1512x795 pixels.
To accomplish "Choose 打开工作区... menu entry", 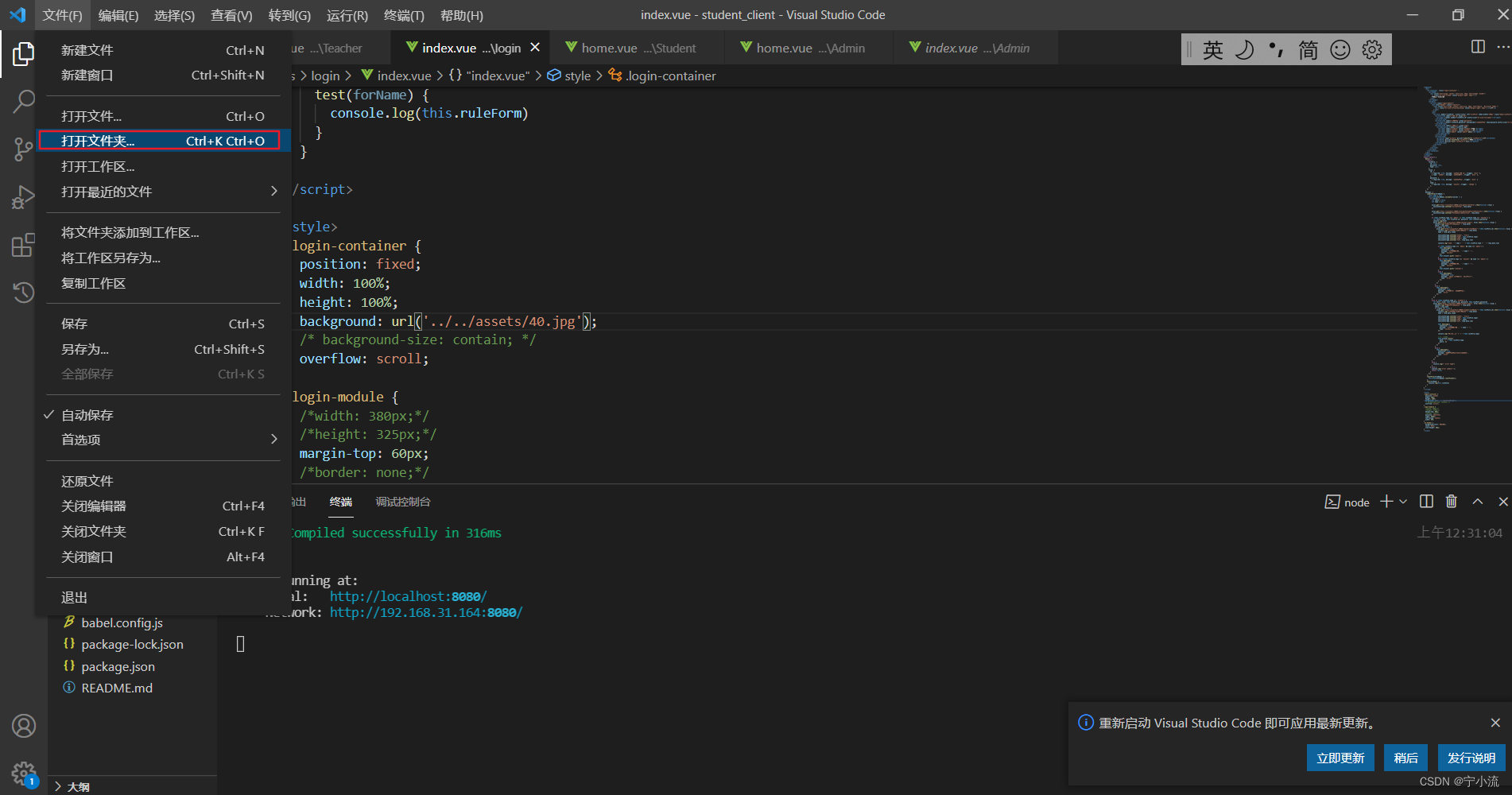I will click(163, 166).
